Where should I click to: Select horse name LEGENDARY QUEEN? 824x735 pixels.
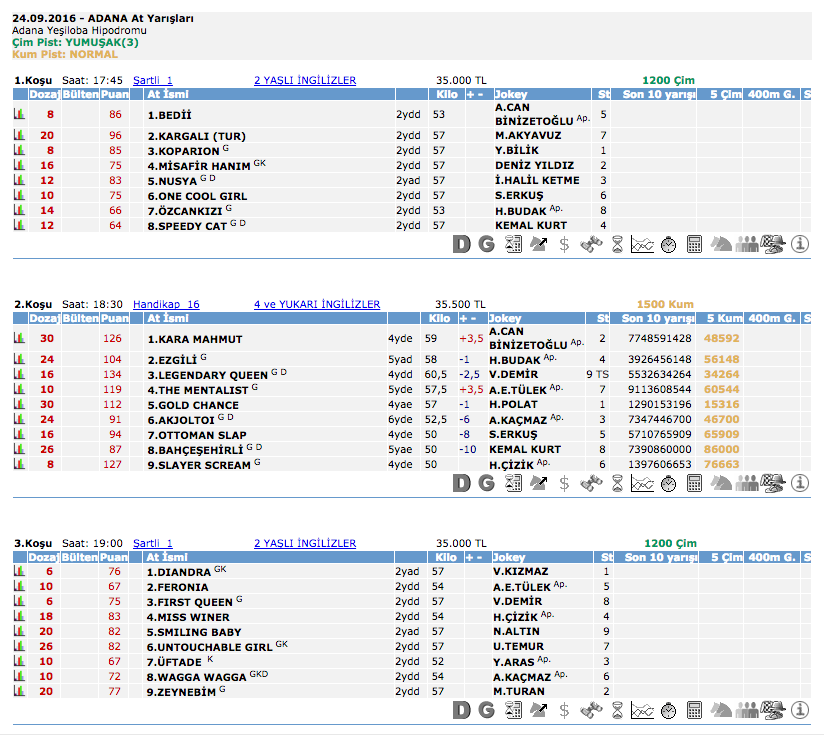[x=207, y=375]
